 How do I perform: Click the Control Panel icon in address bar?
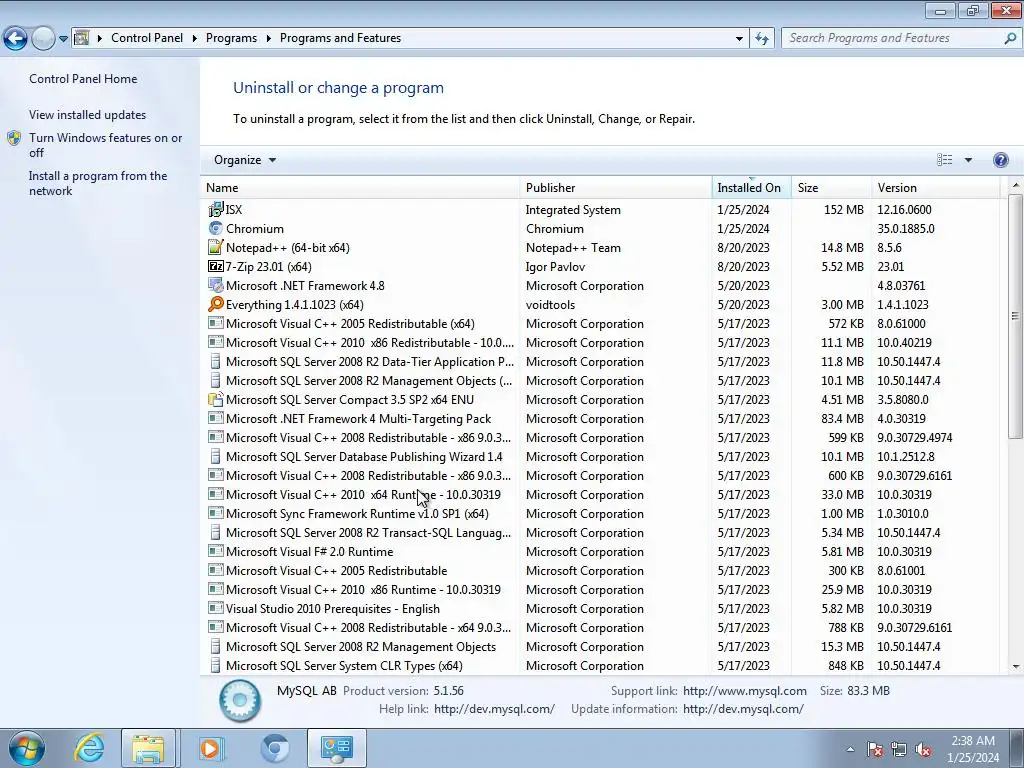click(82, 38)
